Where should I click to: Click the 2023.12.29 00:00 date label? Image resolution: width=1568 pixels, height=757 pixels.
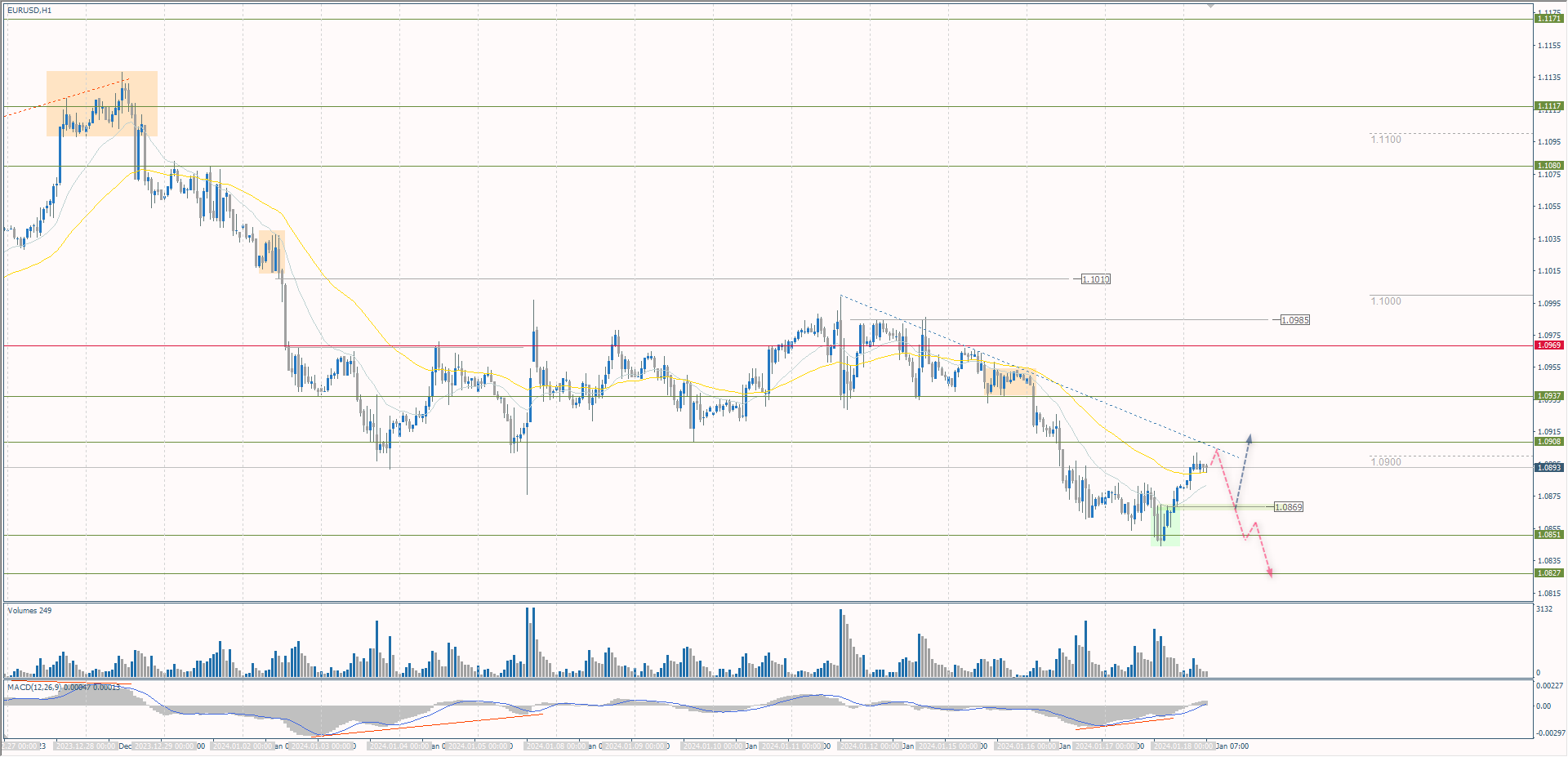pos(163,746)
